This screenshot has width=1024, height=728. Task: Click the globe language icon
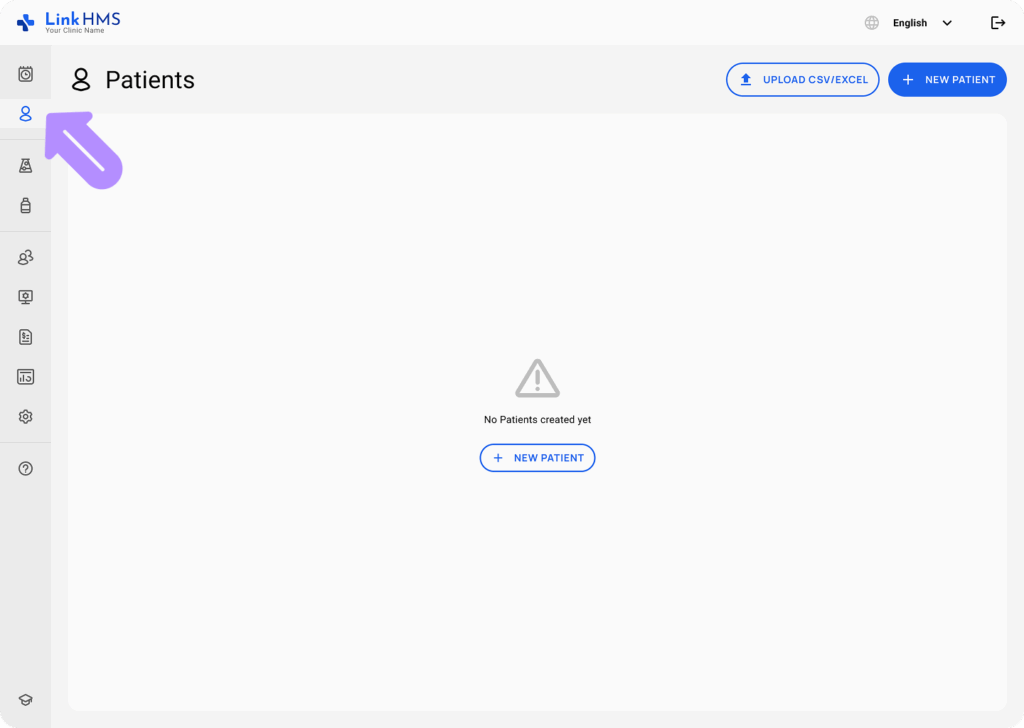[x=872, y=23]
